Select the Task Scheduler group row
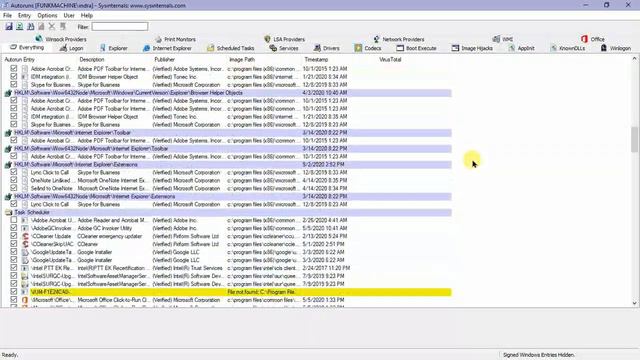The width and height of the screenshot is (640, 360). [228, 212]
